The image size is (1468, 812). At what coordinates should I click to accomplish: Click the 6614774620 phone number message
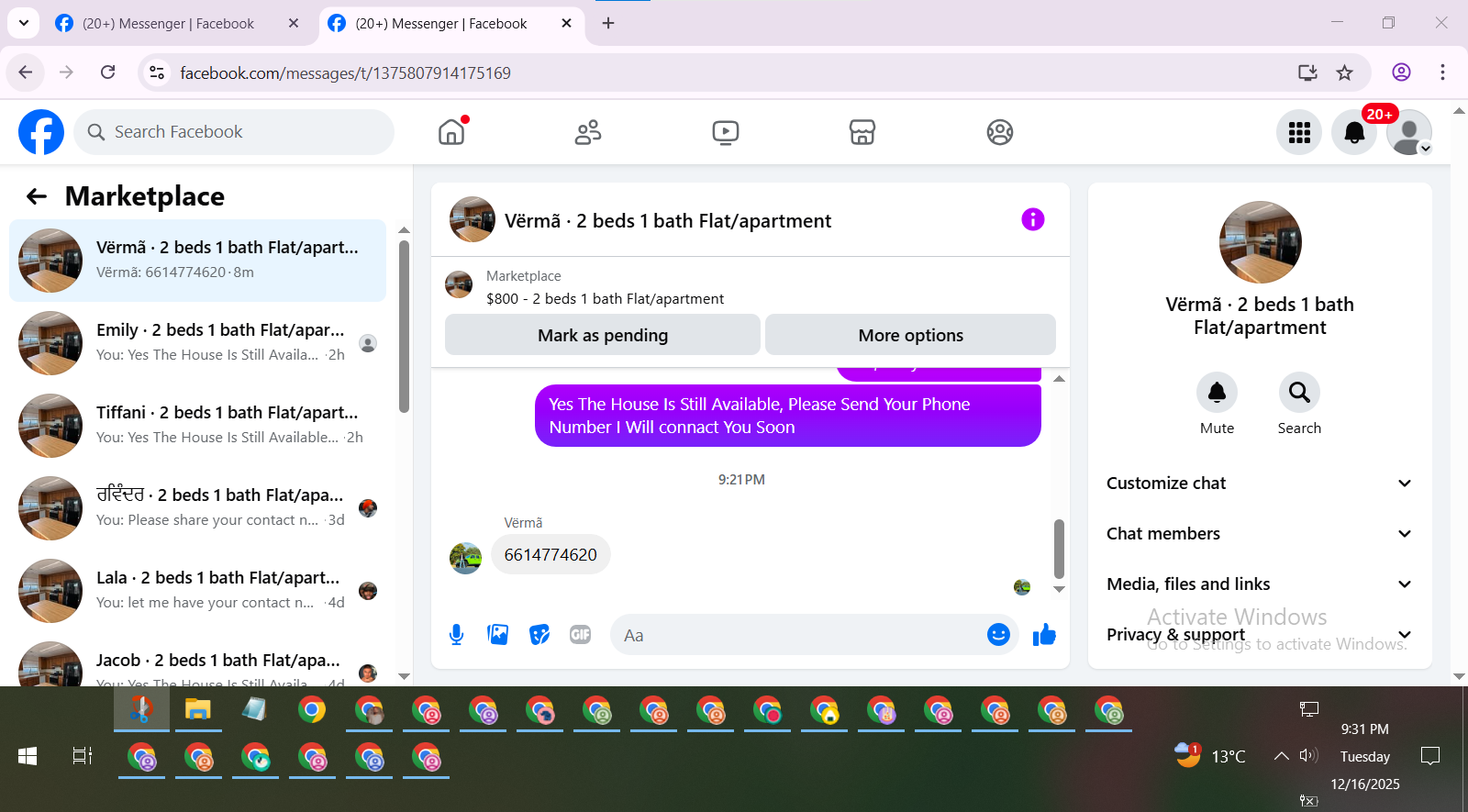550,554
